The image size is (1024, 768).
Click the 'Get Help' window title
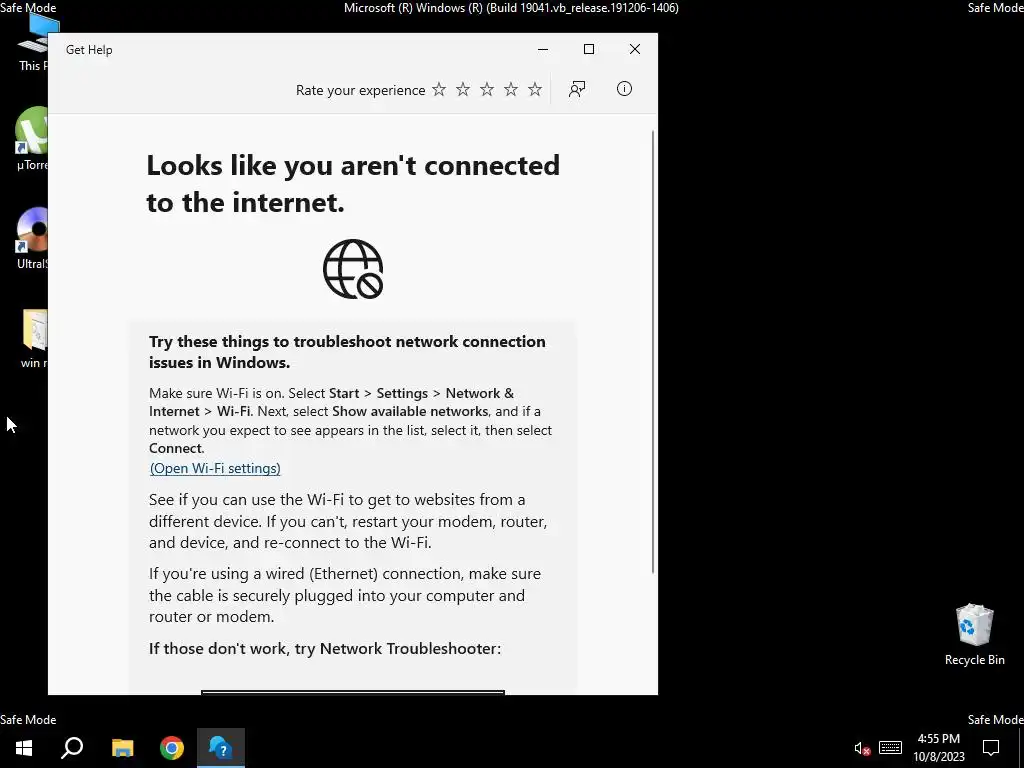[x=89, y=50]
